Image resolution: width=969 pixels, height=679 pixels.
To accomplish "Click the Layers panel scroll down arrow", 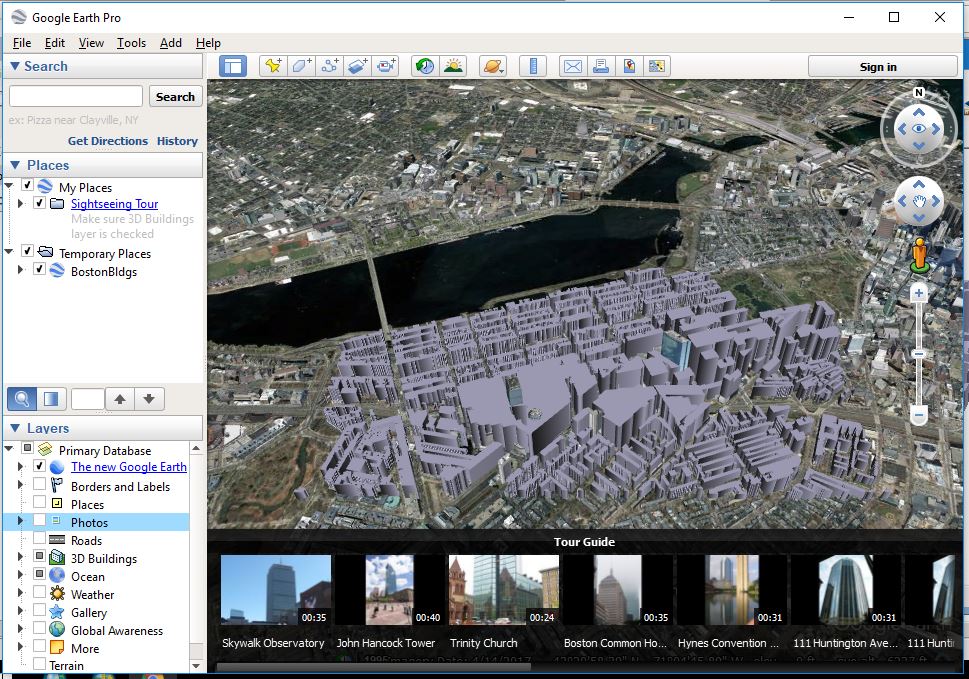I will [x=196, y=666].
